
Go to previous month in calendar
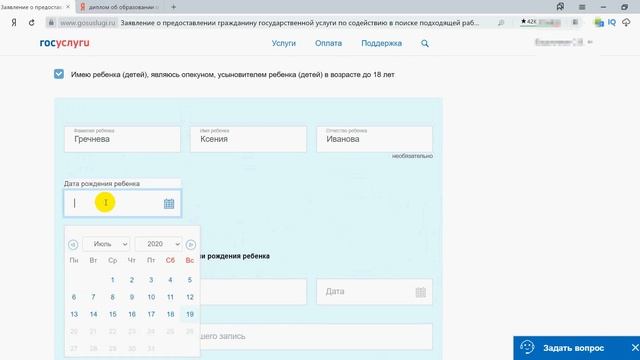click(x=73, y=244)
